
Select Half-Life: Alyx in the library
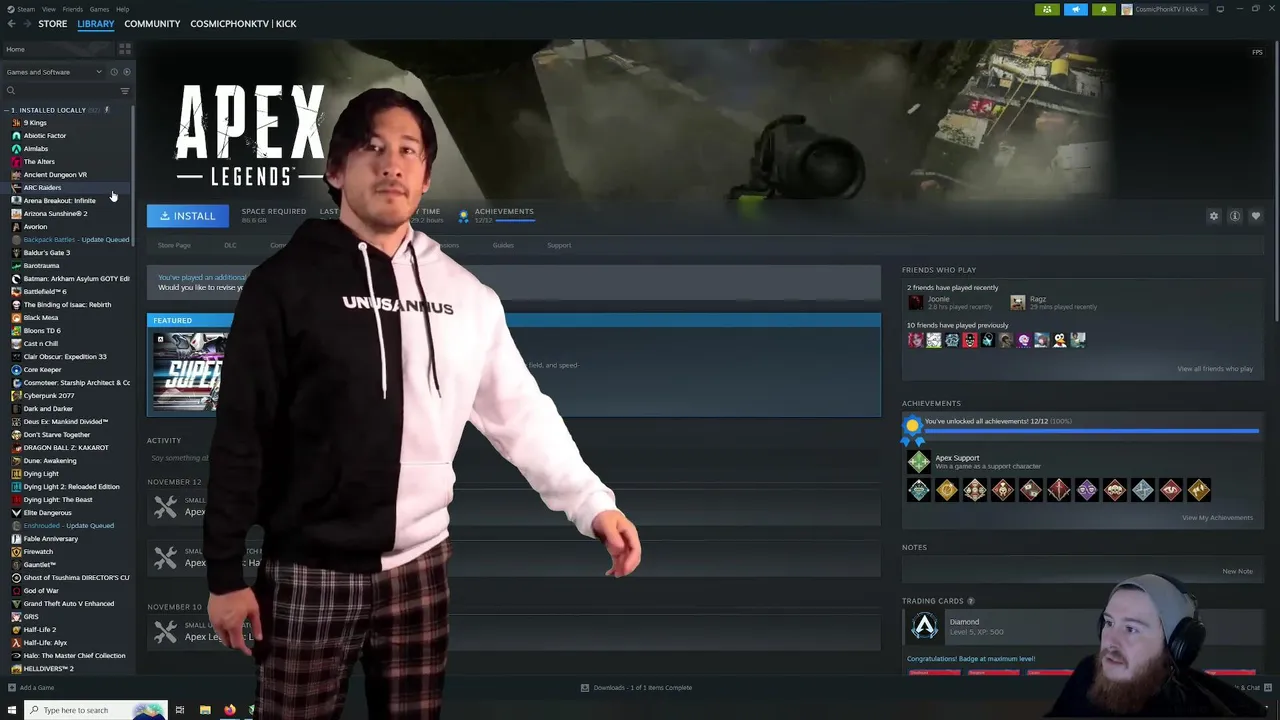(x=45, y=643)
